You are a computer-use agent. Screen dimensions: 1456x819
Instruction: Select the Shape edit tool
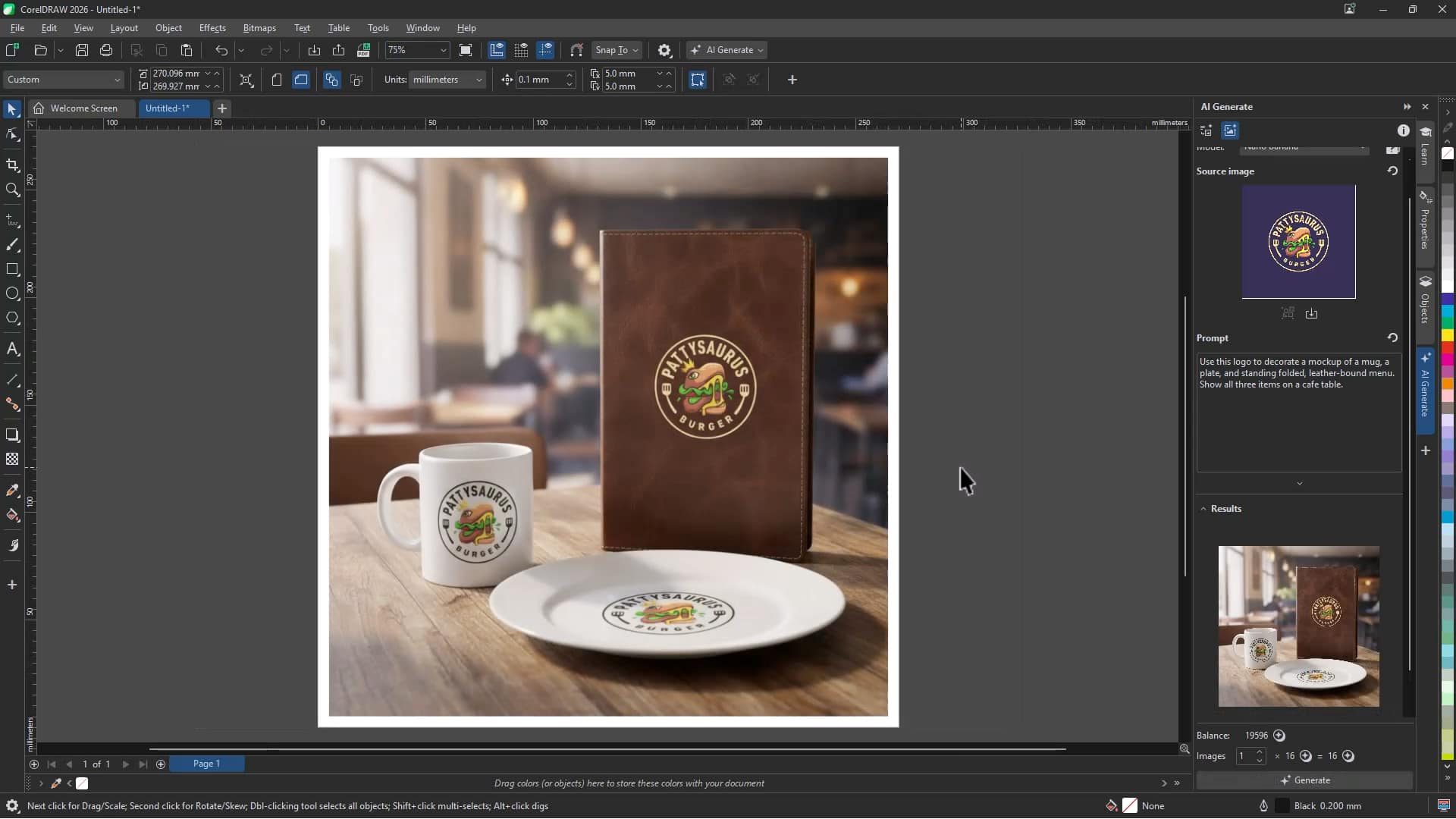click(x=12, y=135)
